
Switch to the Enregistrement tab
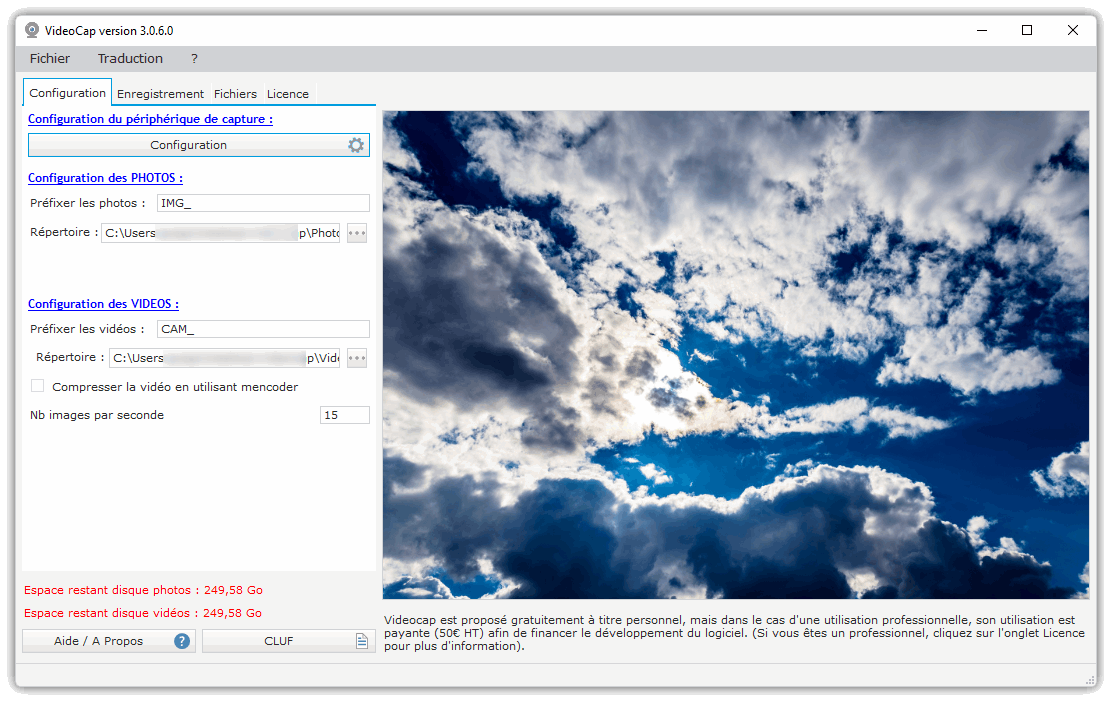160,94
